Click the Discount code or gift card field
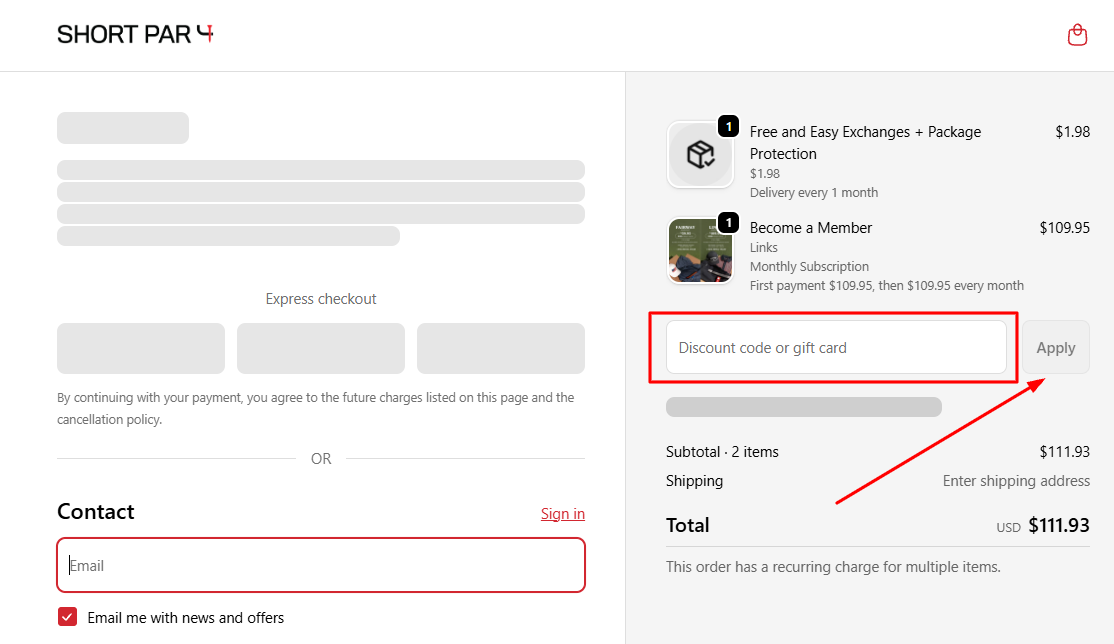This screenshot has width=1114, height=644. [x=836, y=347]
